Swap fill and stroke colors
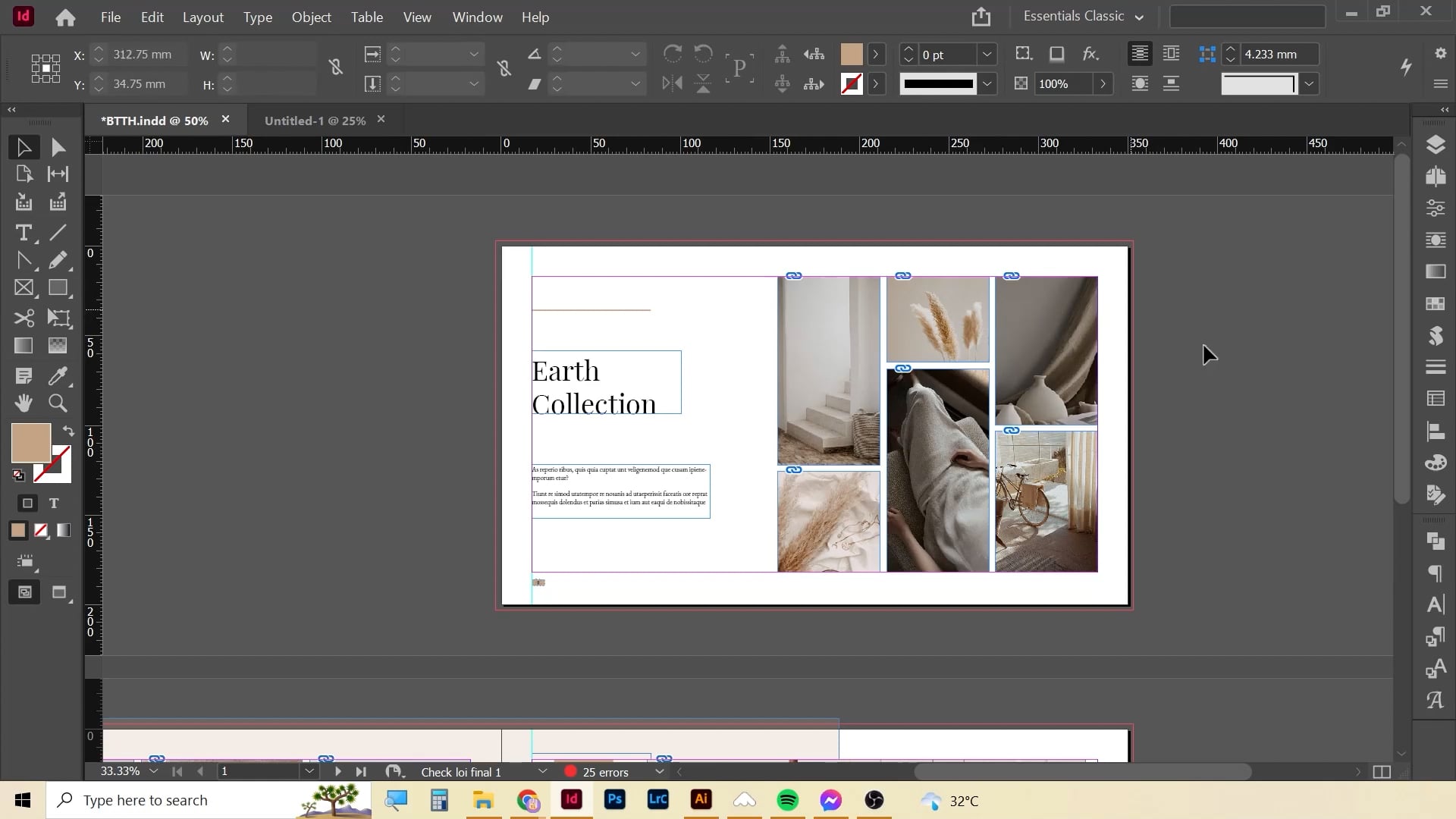The image size is (1456, 819). pos(68,431)
